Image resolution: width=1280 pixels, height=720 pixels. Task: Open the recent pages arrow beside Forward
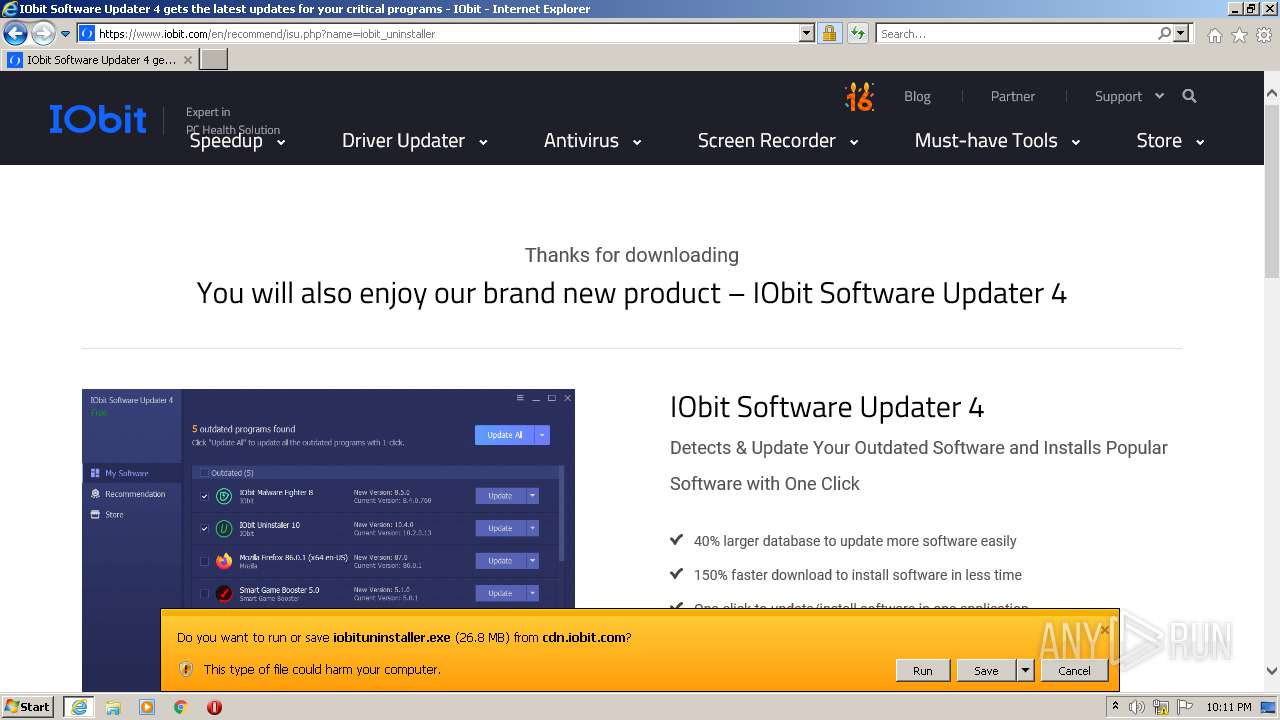pos(65,33)
